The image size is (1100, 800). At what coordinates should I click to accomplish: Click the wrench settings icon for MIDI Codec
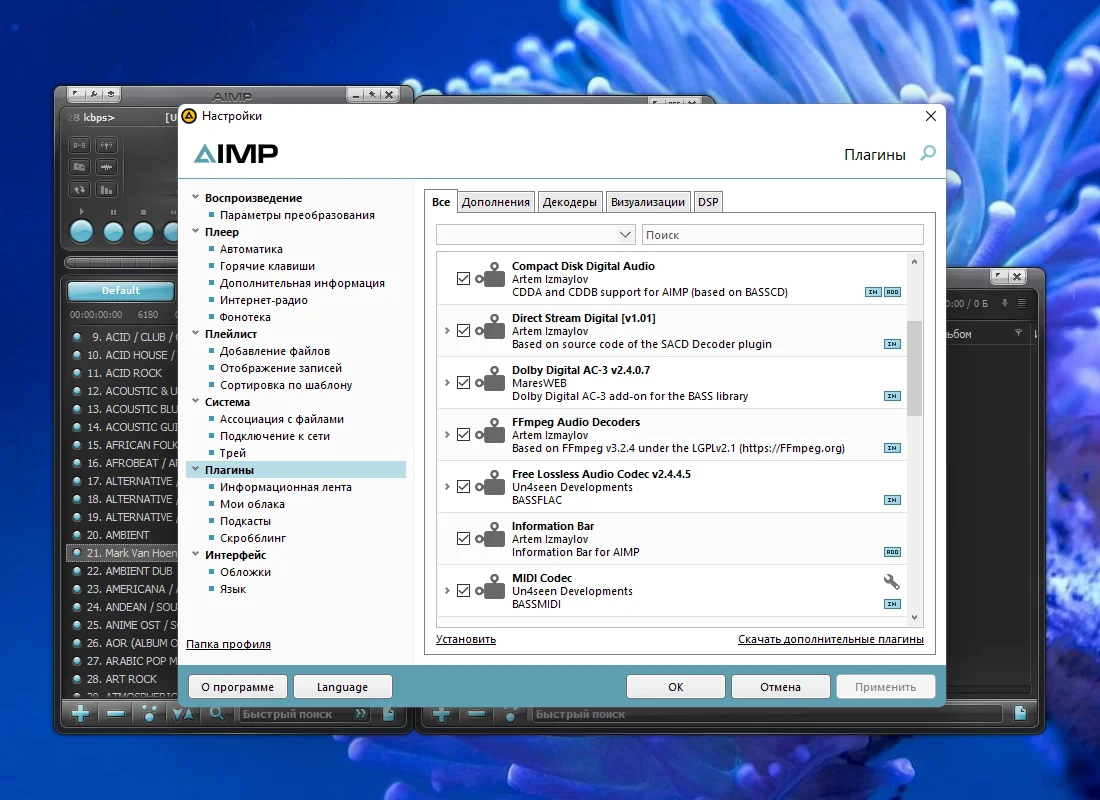(891, 582)
